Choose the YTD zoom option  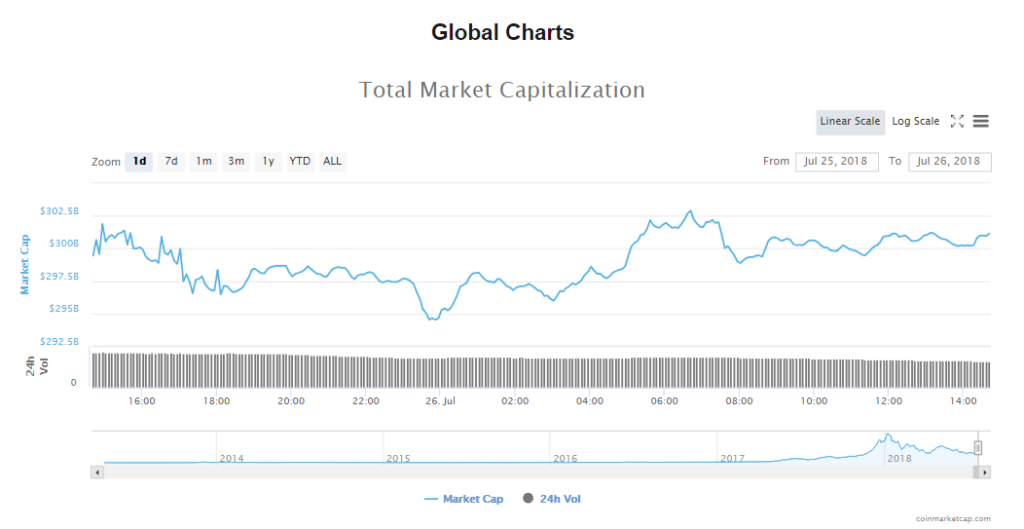tap(300, 161)
